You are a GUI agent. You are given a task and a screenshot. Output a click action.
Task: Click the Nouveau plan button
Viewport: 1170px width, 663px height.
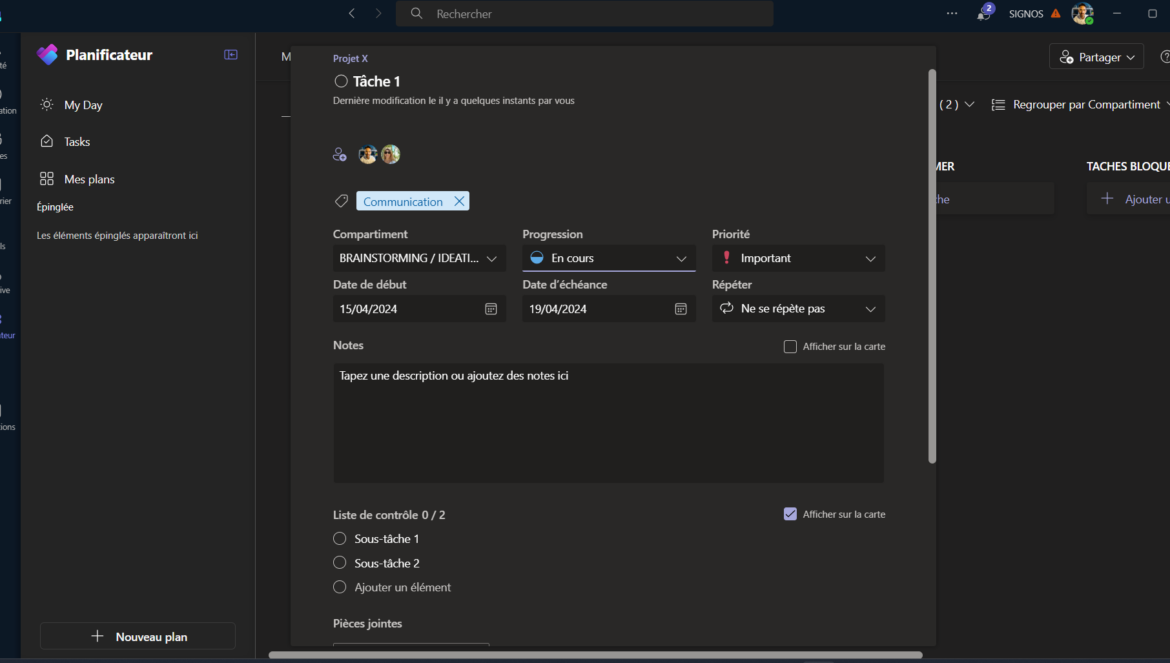click(138, 636)
